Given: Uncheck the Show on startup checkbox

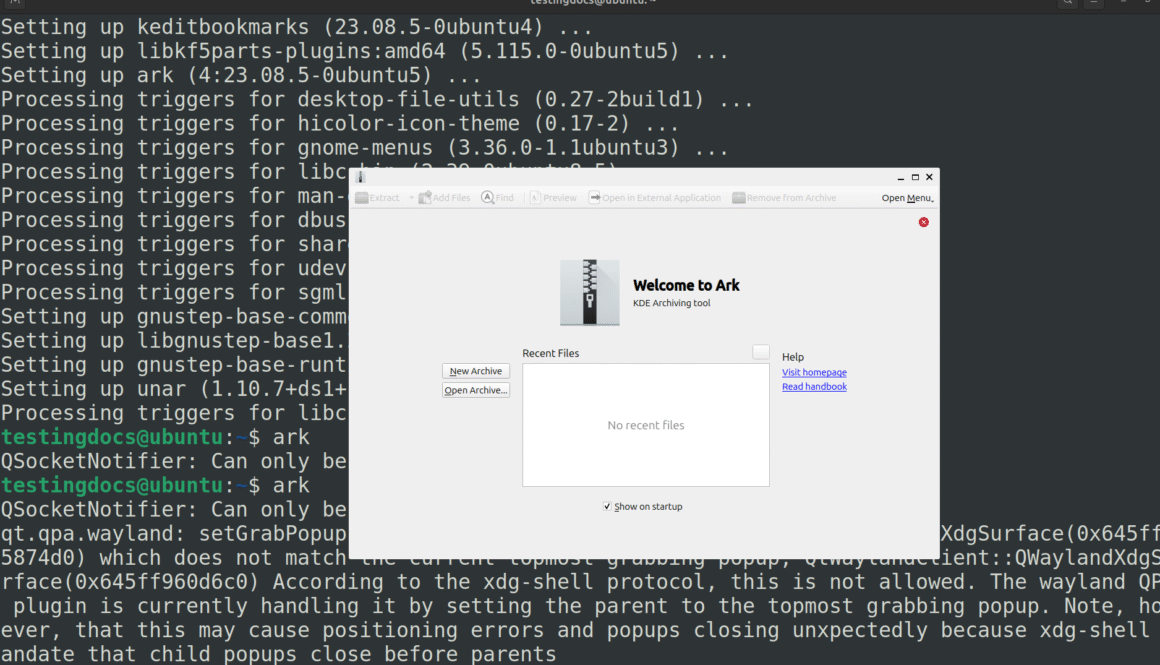Looking at the screenshot, I should coord(607,507).
